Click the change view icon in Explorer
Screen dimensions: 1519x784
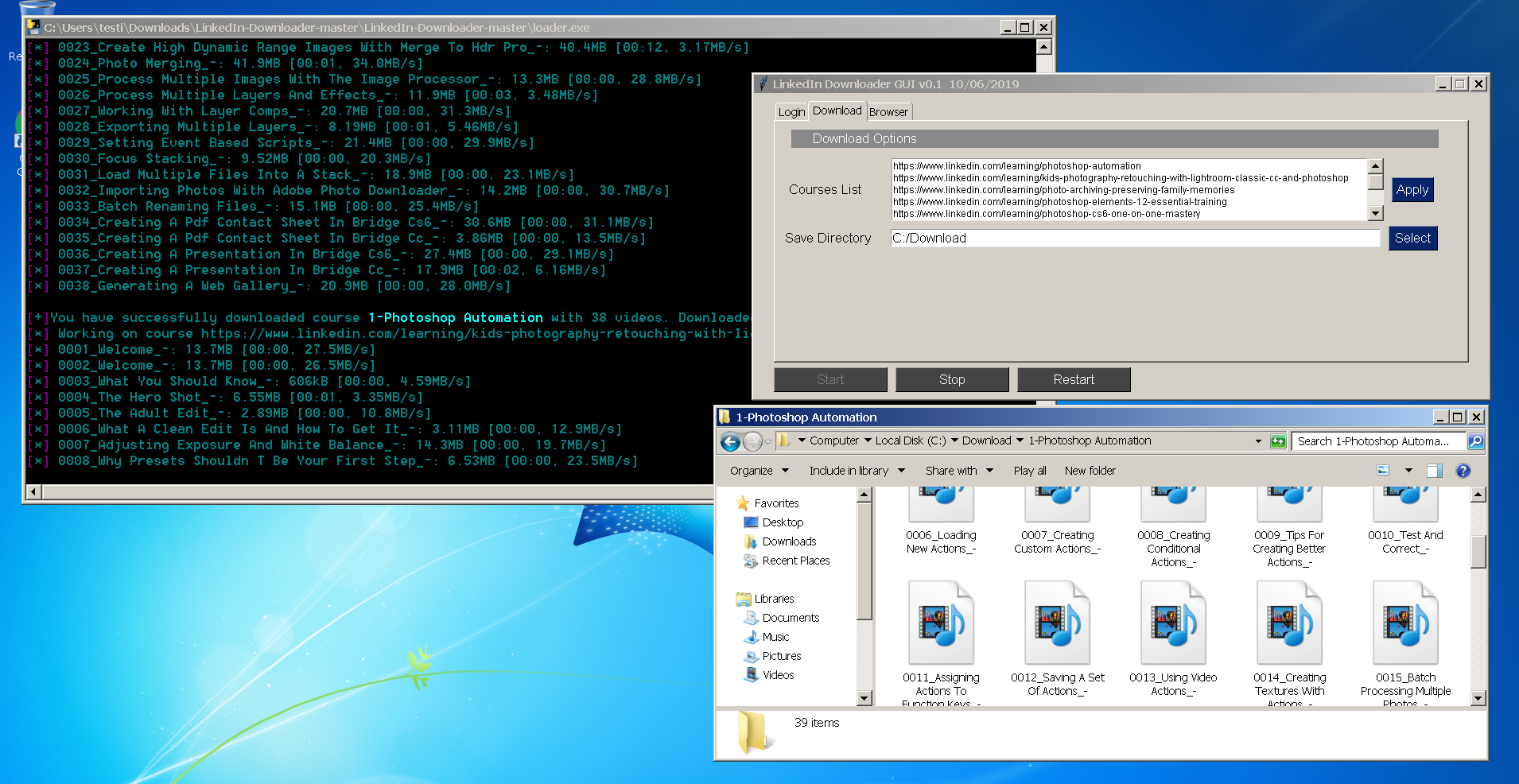click(1383, 471)
